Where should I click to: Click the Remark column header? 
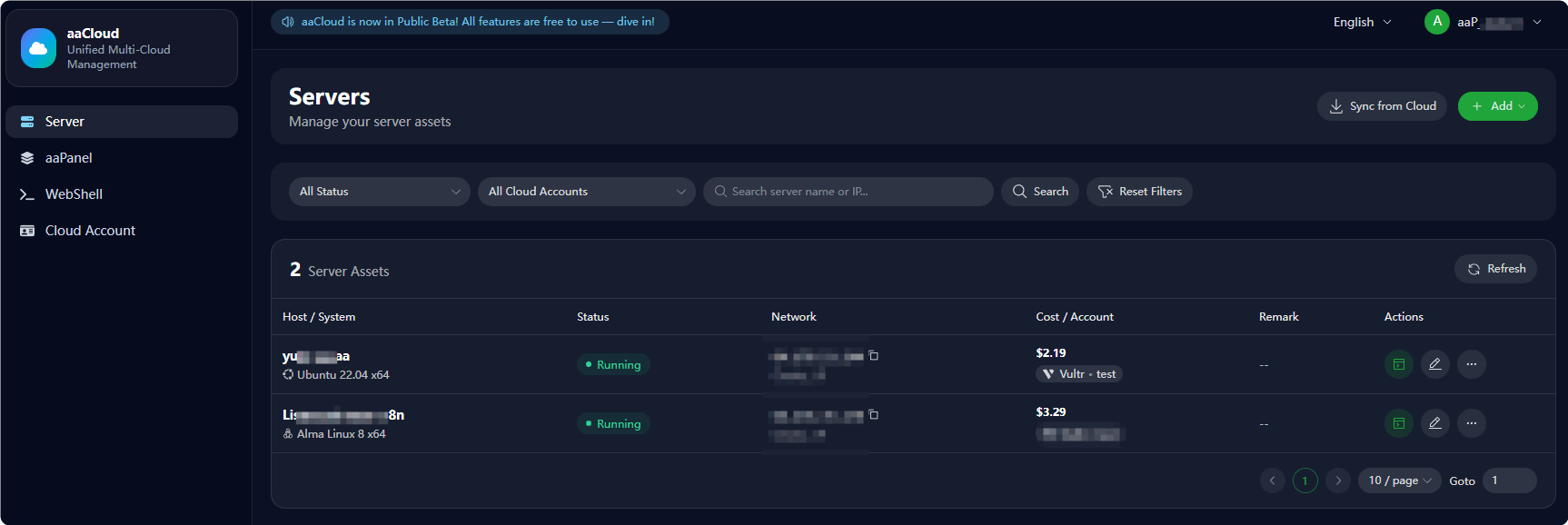pyautogui.click(x=1279, y=317)
